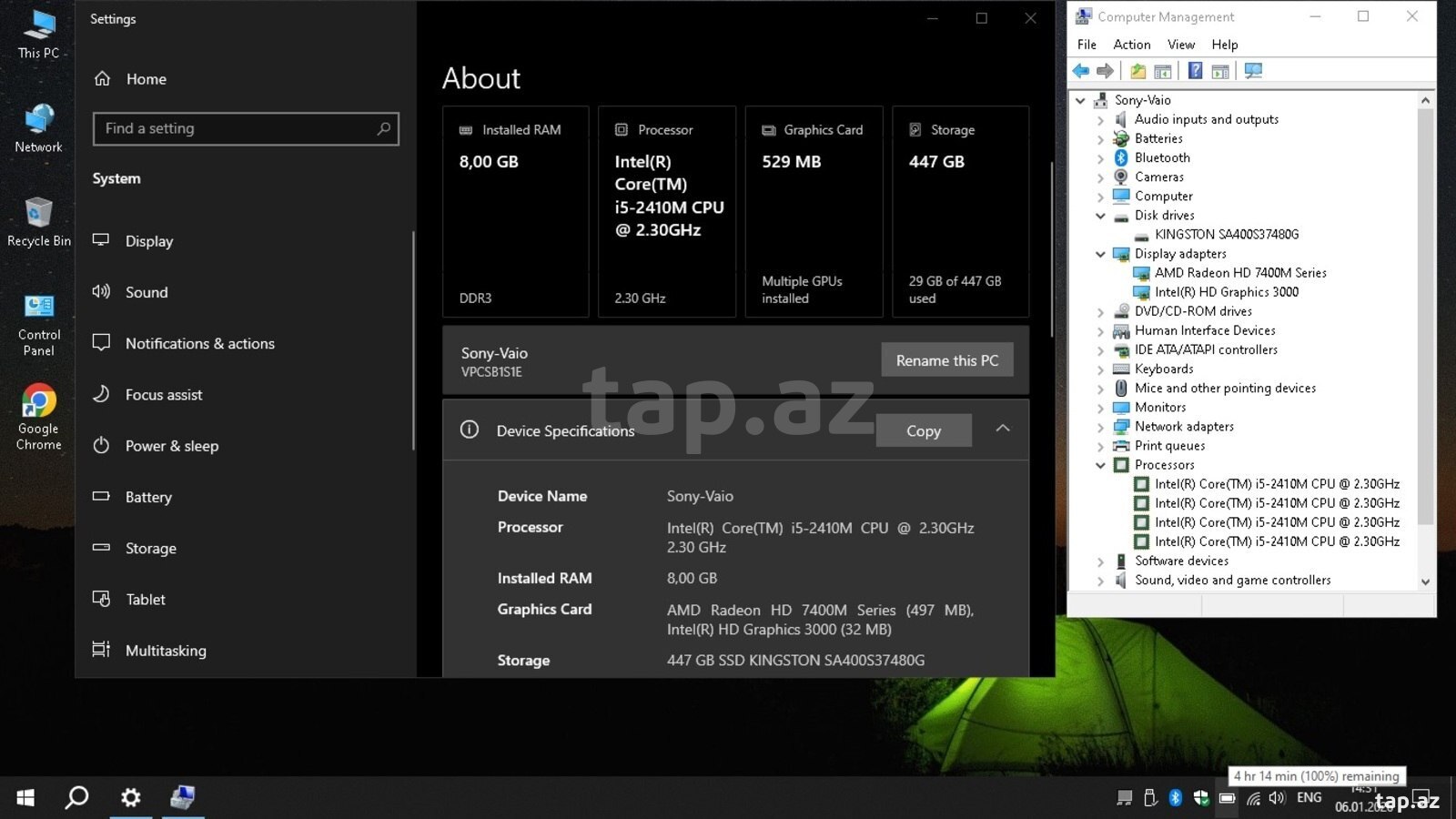
Task: Collapse the Disk drives node
Action: click(x=1100, y=216)
